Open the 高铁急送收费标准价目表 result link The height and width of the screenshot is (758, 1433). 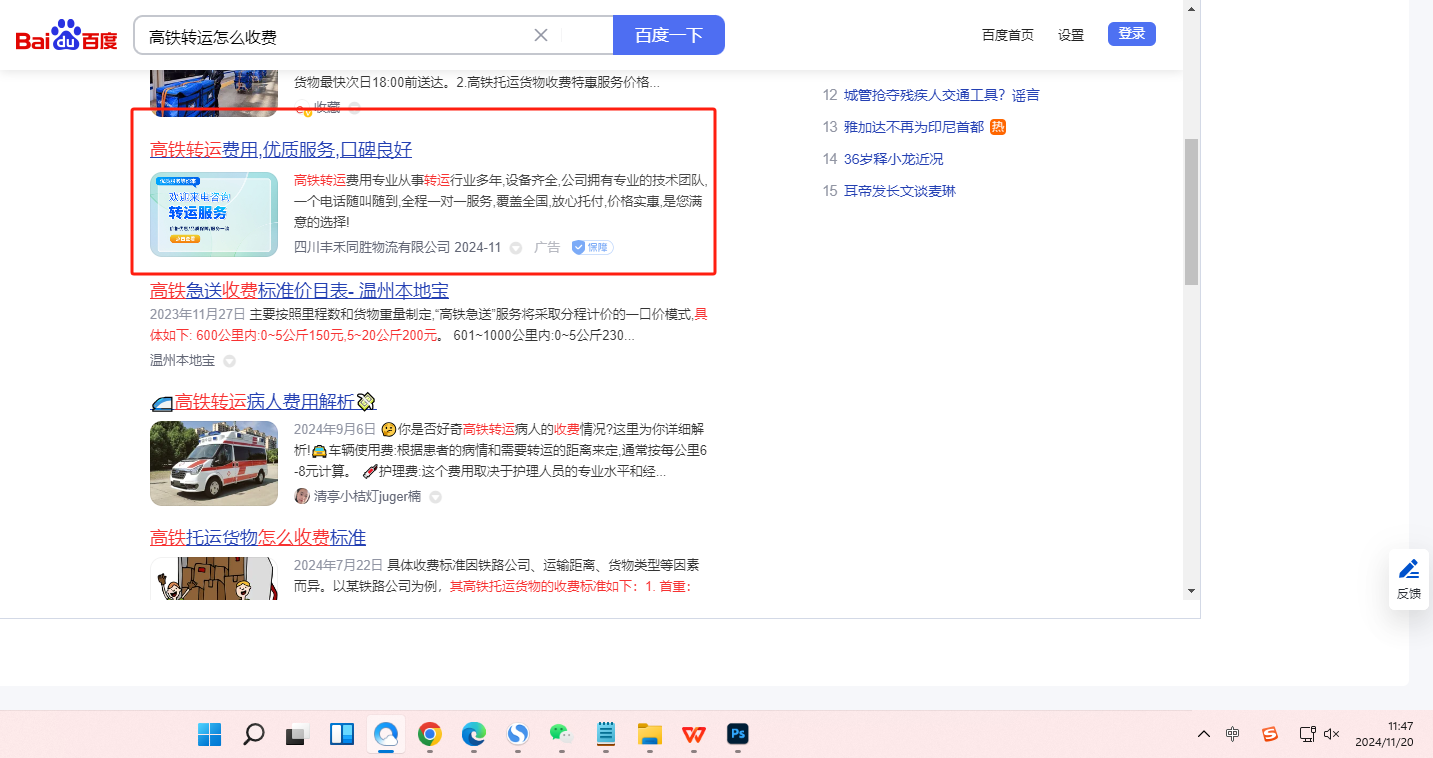click(x=299, y=291)
